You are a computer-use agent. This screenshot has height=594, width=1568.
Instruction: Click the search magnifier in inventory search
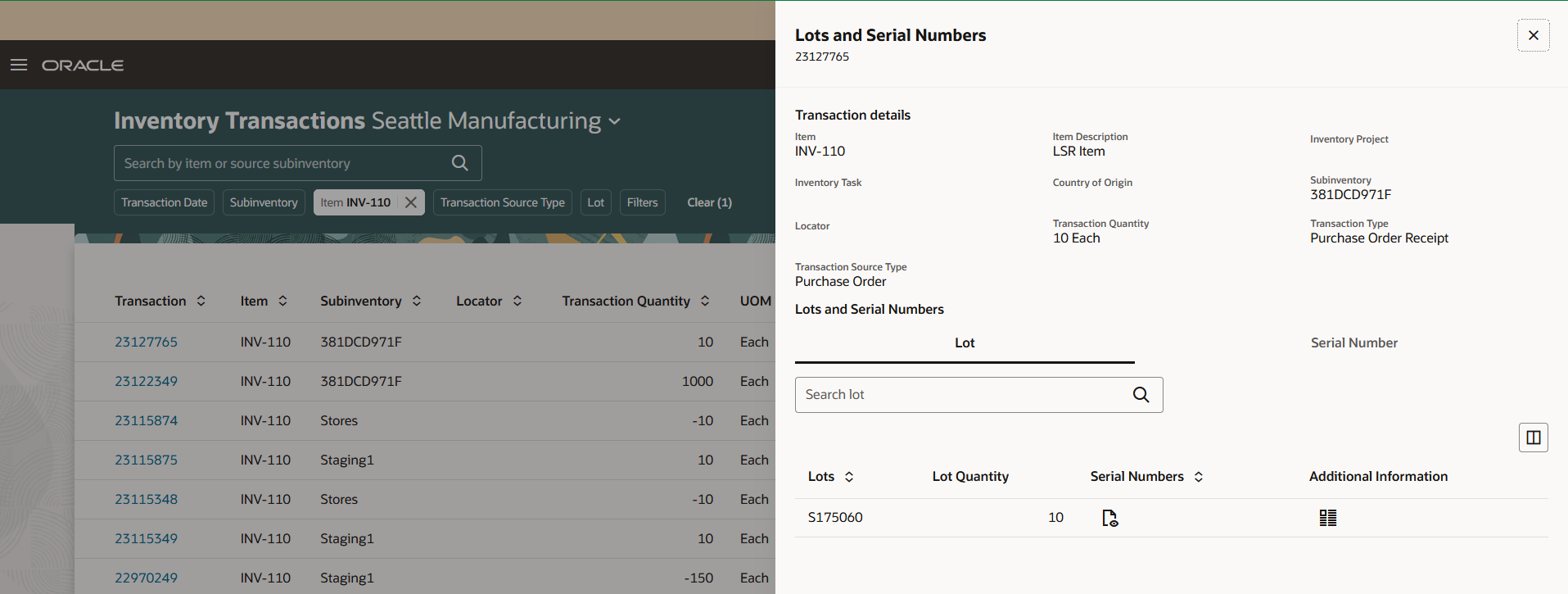[x=460, y=163]
